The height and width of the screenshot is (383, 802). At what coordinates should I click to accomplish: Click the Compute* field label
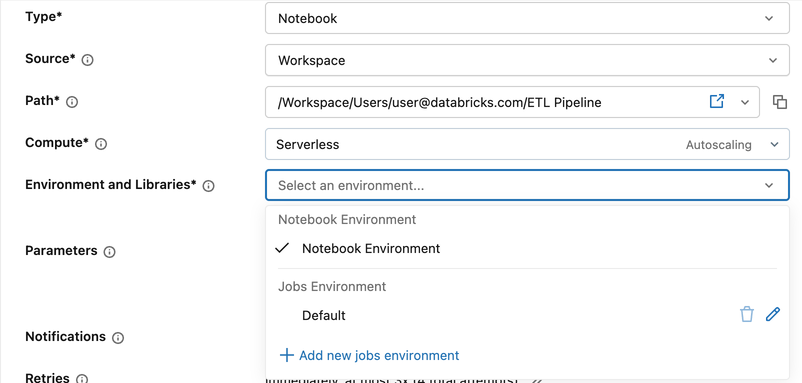point(57,143)
